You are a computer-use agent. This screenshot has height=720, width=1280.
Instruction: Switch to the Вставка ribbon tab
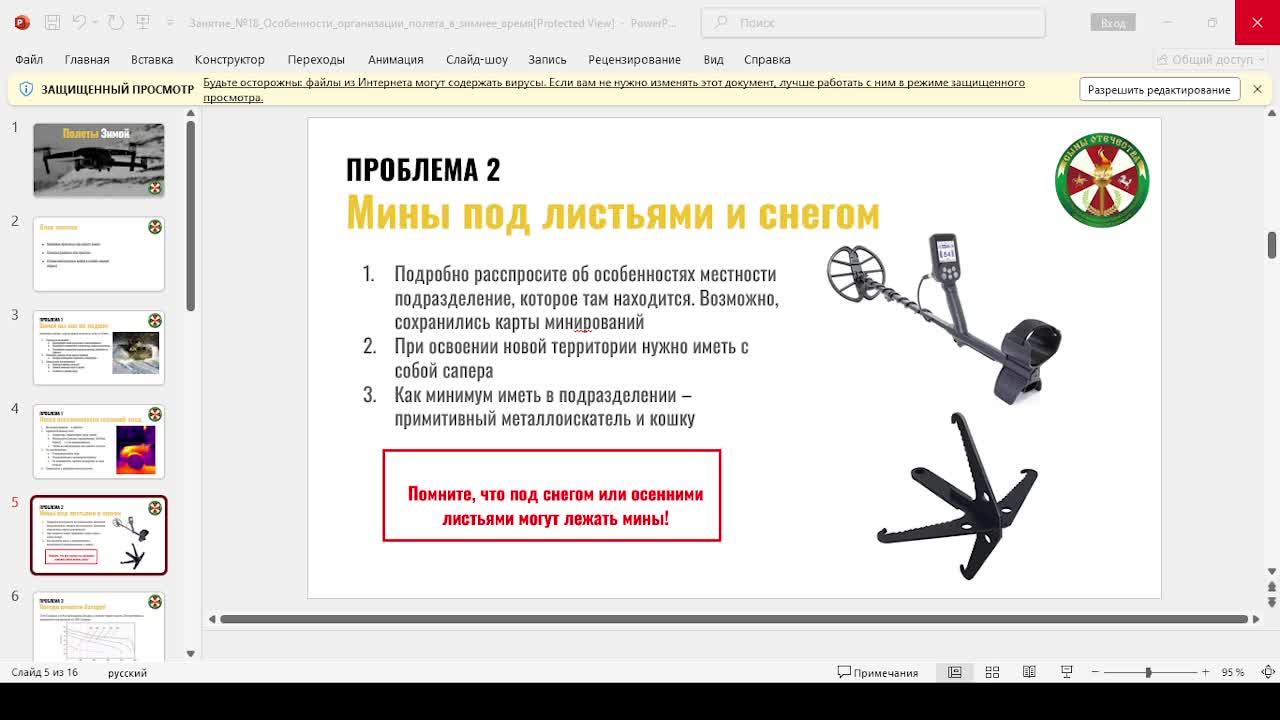coord(152,59)
